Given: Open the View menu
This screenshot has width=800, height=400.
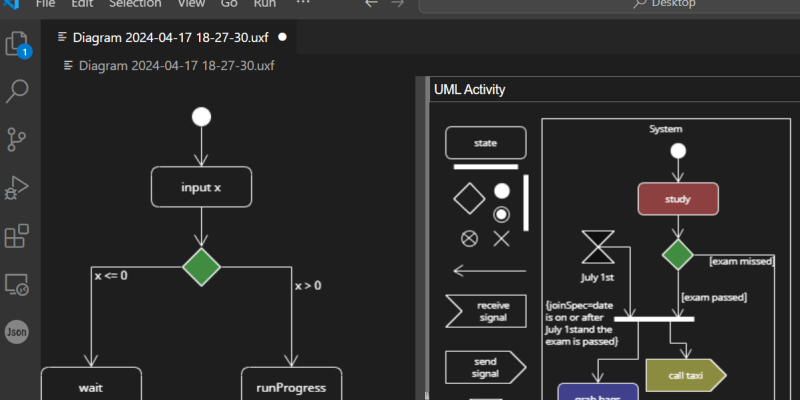Looking at the screenshot, I should (x=190, y=4).
